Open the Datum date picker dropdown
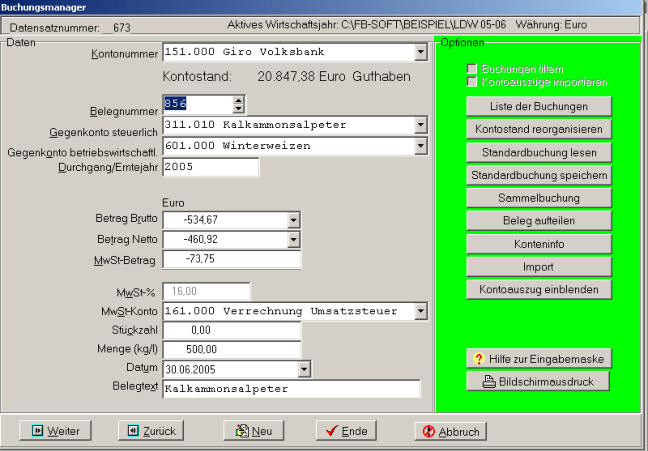 [x=304, y=369]
